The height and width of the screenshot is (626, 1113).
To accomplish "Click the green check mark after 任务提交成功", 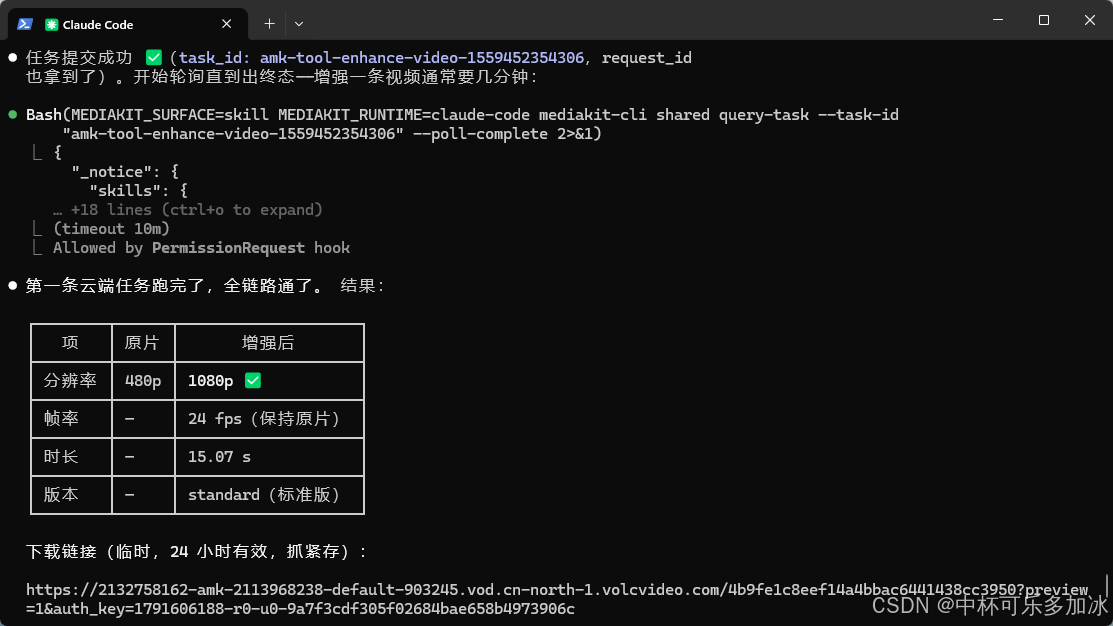I will coord(153,57).
